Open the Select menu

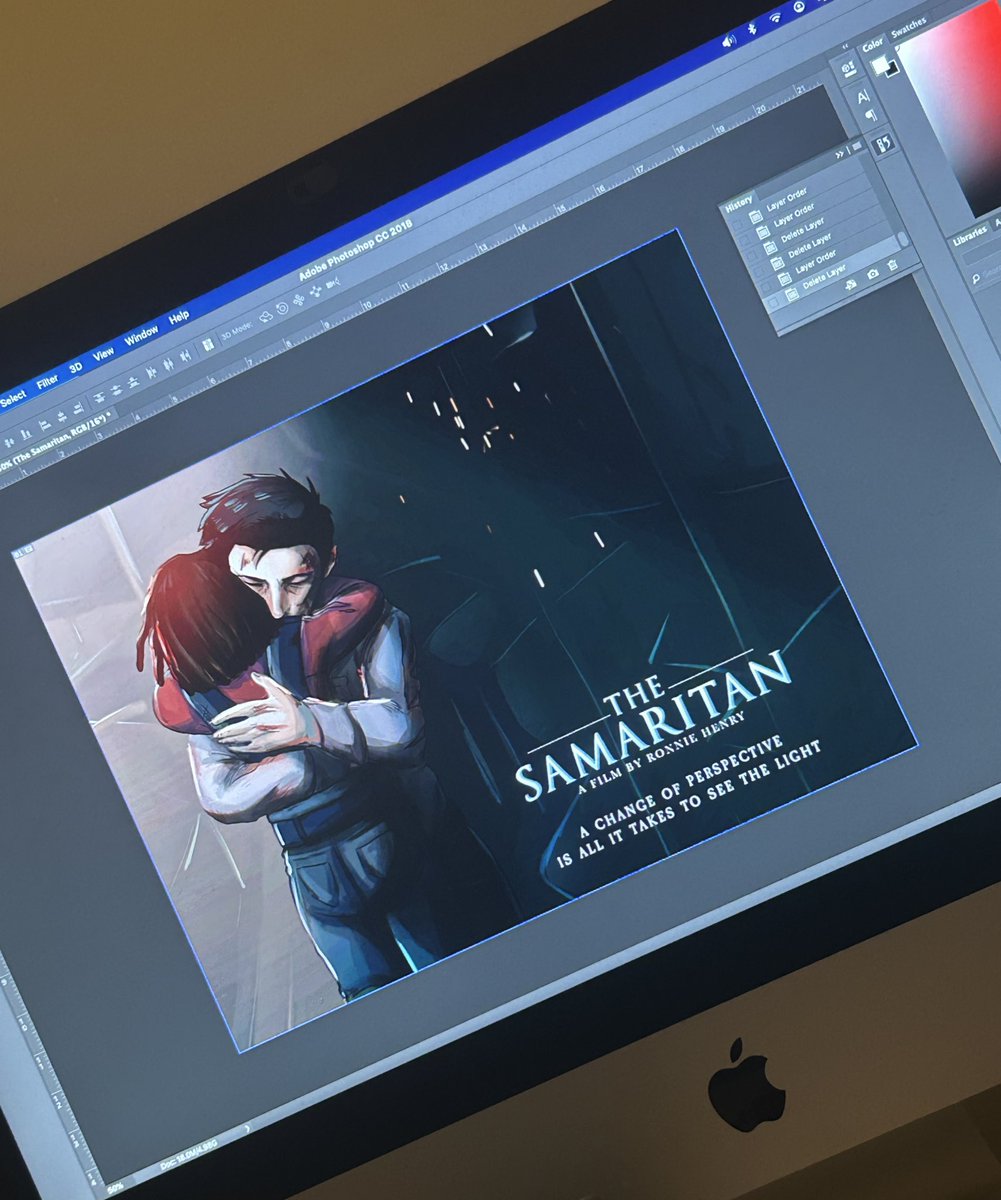click(13, 399)
